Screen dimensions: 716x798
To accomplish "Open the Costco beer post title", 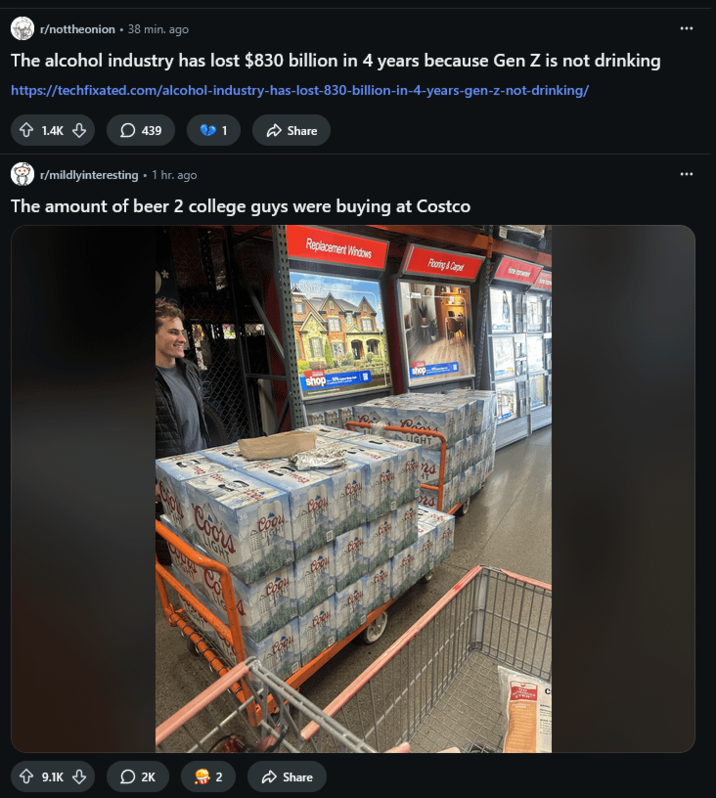I will tap(240, 206).
